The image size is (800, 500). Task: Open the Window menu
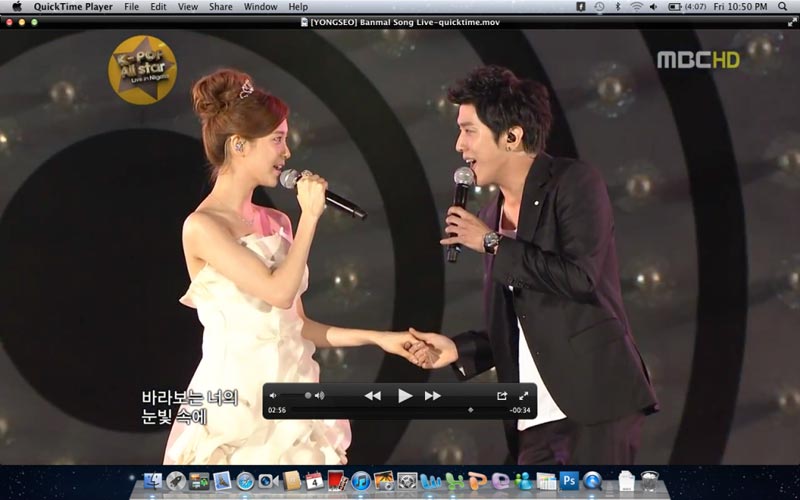(260, 7)
